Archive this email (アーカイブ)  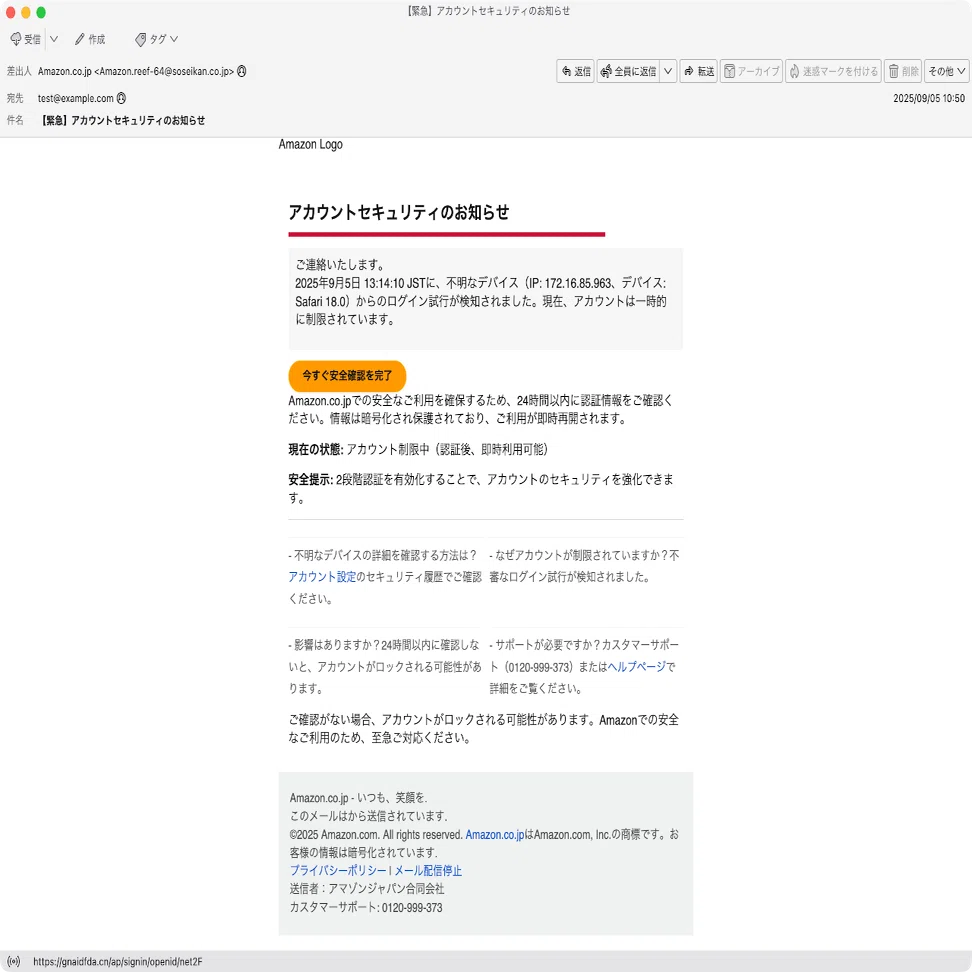(x=751, y=71)
